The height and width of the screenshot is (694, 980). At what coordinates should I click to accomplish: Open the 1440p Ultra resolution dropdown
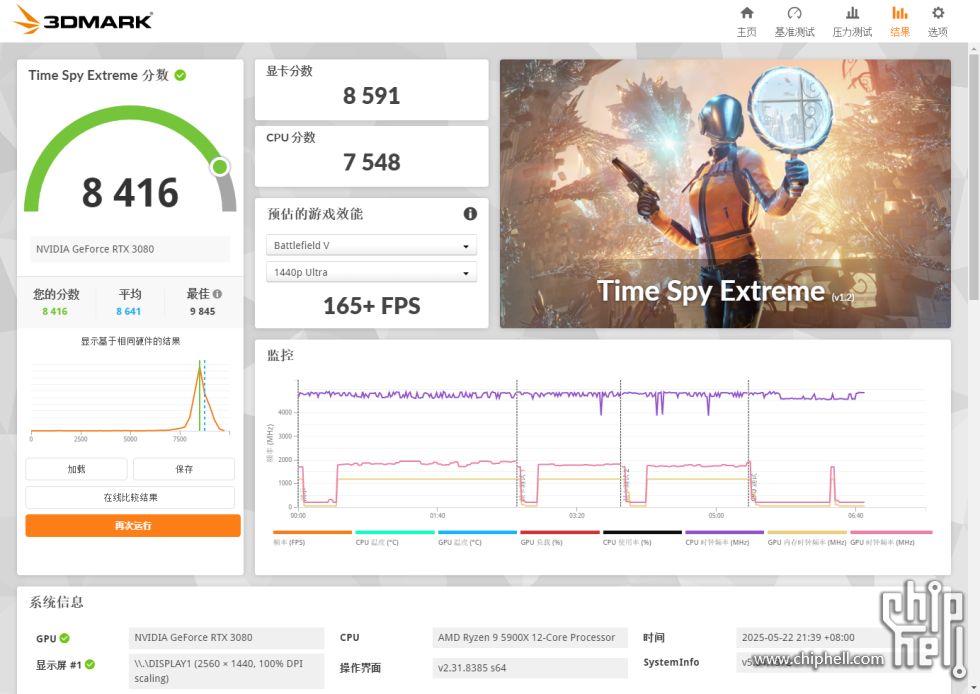click(x=371, y=272)
